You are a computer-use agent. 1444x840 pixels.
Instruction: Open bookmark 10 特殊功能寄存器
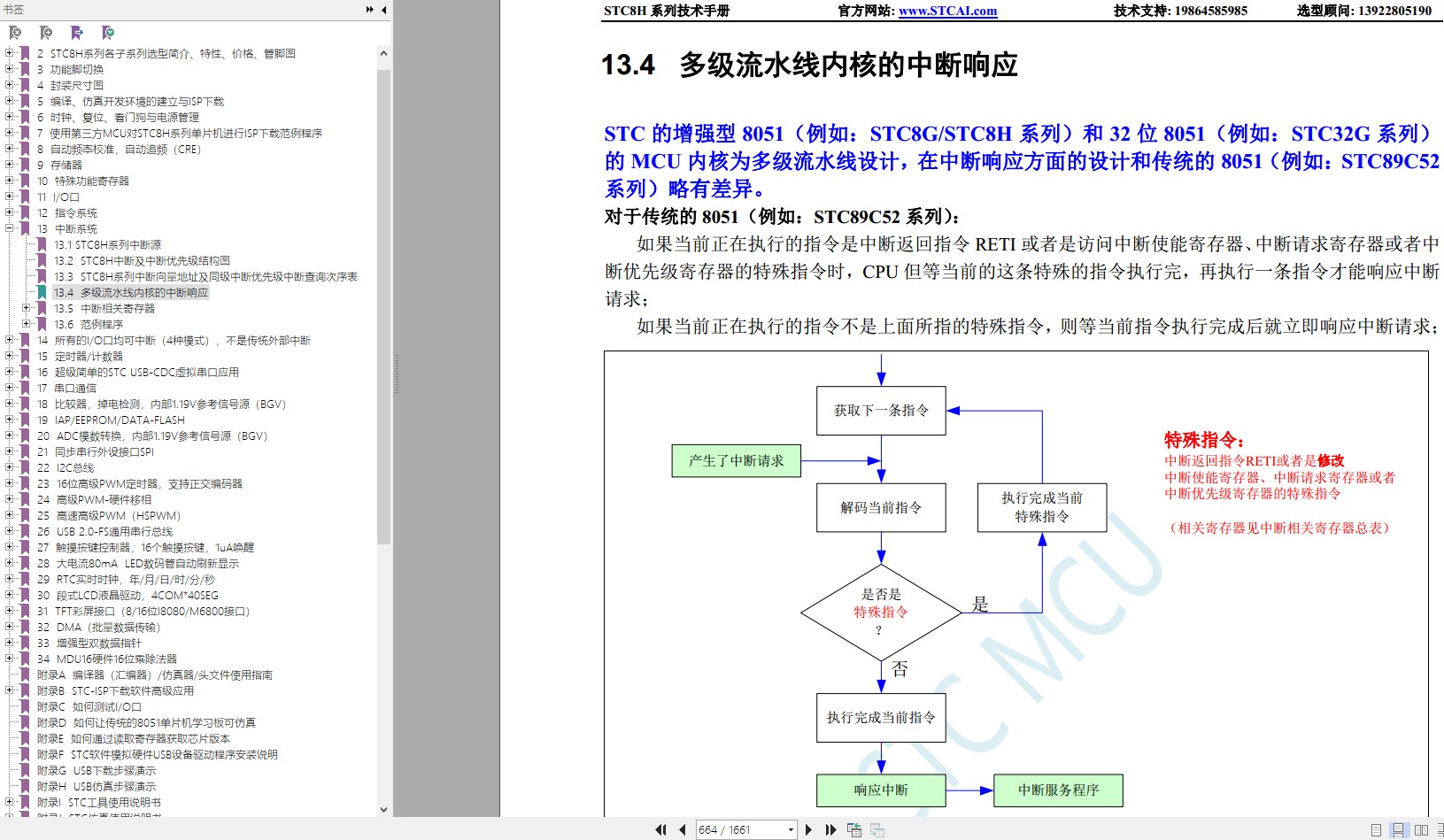pyautogui.click(x=82, y=181)
